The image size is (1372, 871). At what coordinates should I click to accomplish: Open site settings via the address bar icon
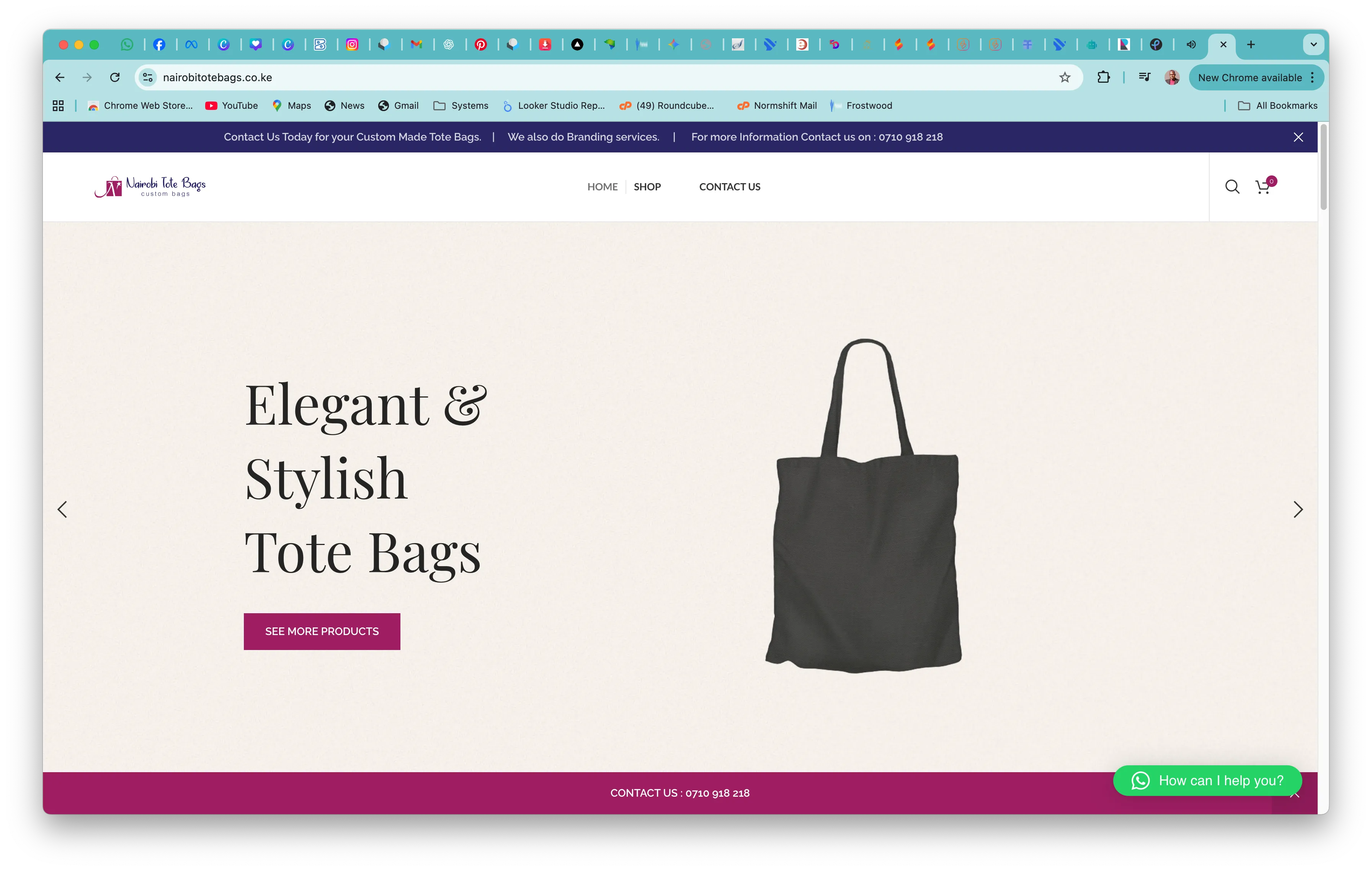click(147, 77)
